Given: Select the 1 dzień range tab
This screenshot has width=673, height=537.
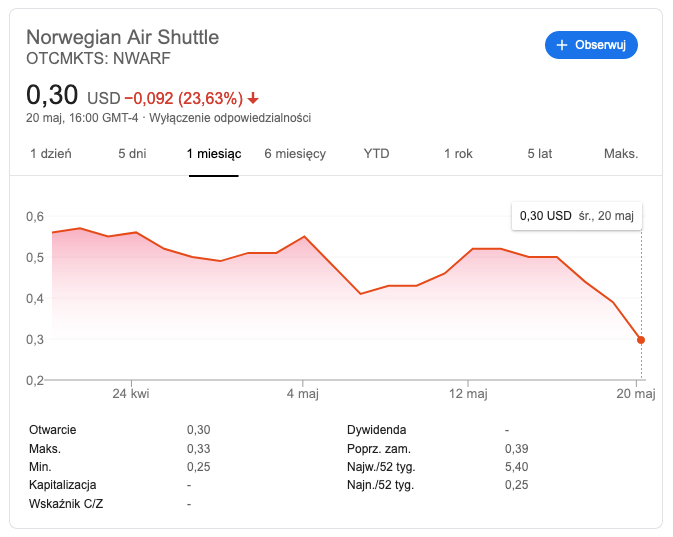Looking at the screenshot, I should pyautogui.click(x=51, y=154).
